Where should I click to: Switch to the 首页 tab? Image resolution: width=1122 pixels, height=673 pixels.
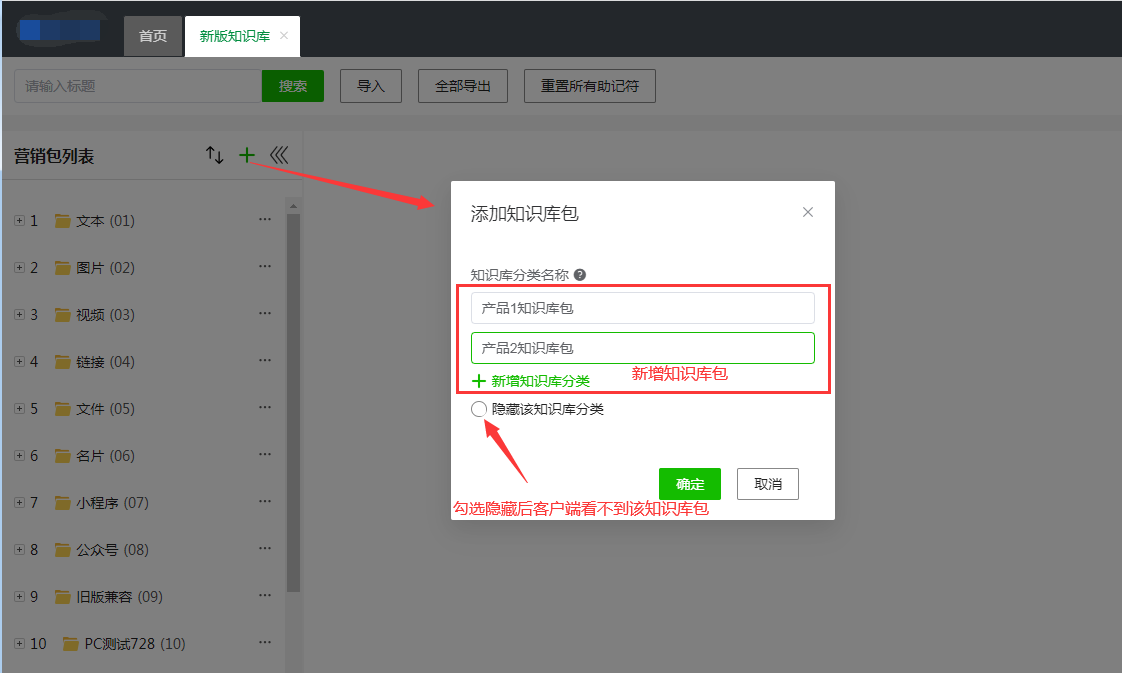tap(153, 36)
